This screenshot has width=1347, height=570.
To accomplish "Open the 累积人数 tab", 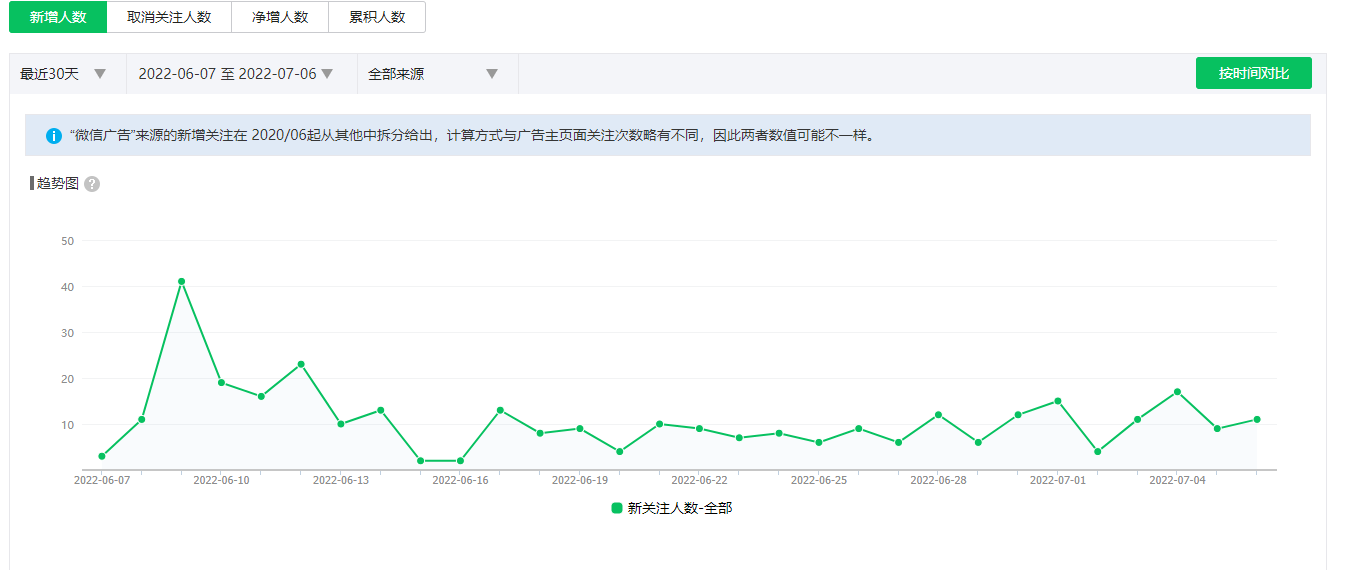I will [377, 17].
